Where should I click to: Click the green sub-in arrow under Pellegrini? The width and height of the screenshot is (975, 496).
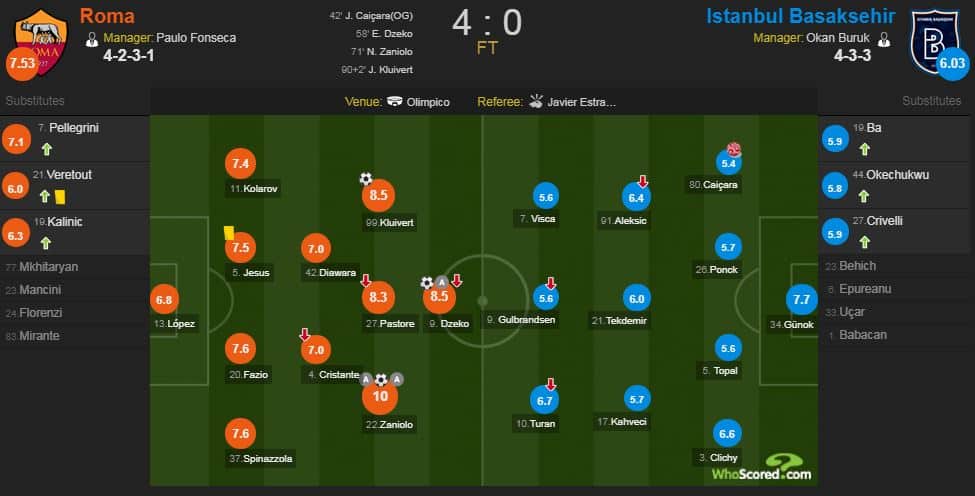point(47,149)
